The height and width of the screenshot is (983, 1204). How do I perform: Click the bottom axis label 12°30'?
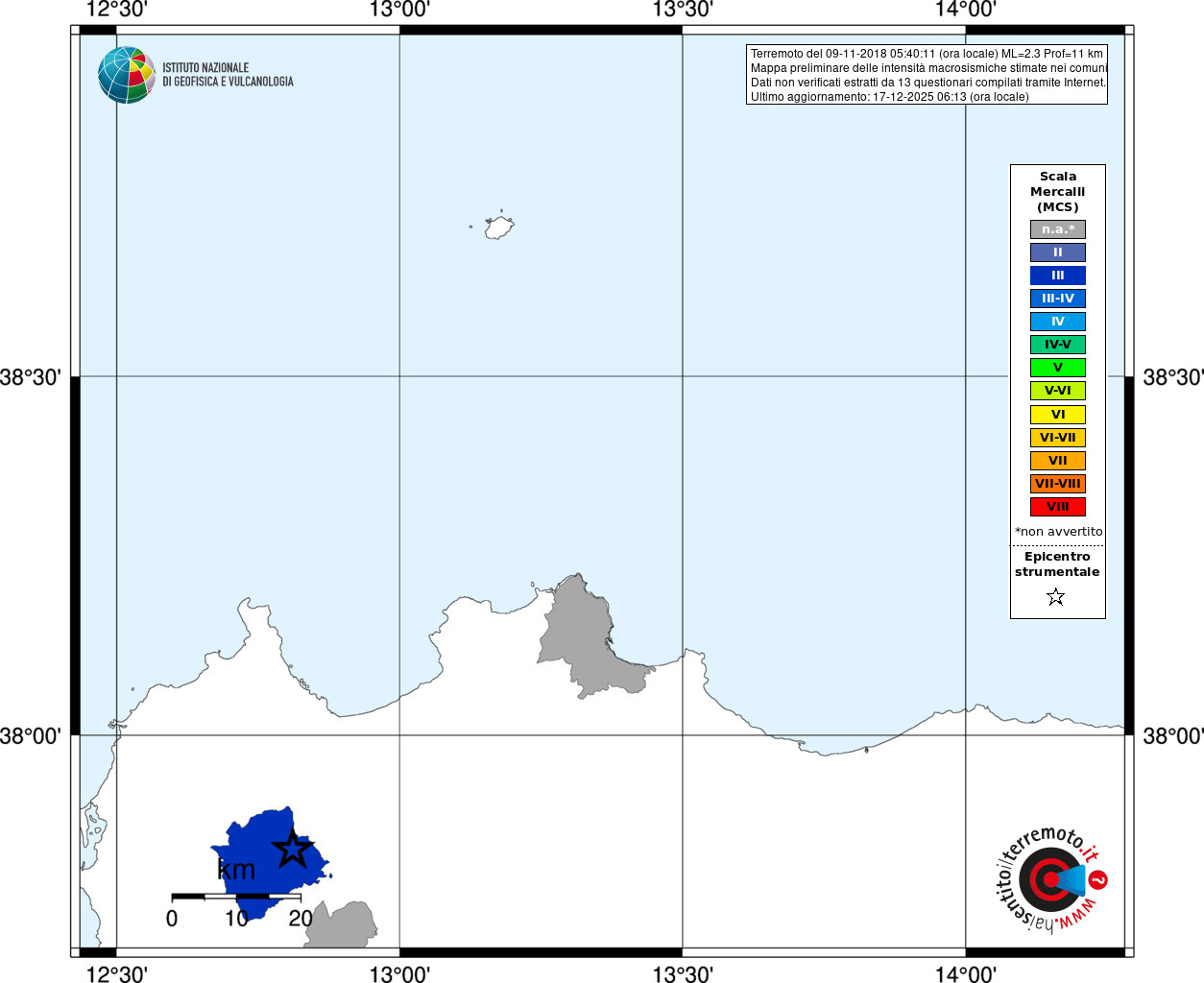117,974
